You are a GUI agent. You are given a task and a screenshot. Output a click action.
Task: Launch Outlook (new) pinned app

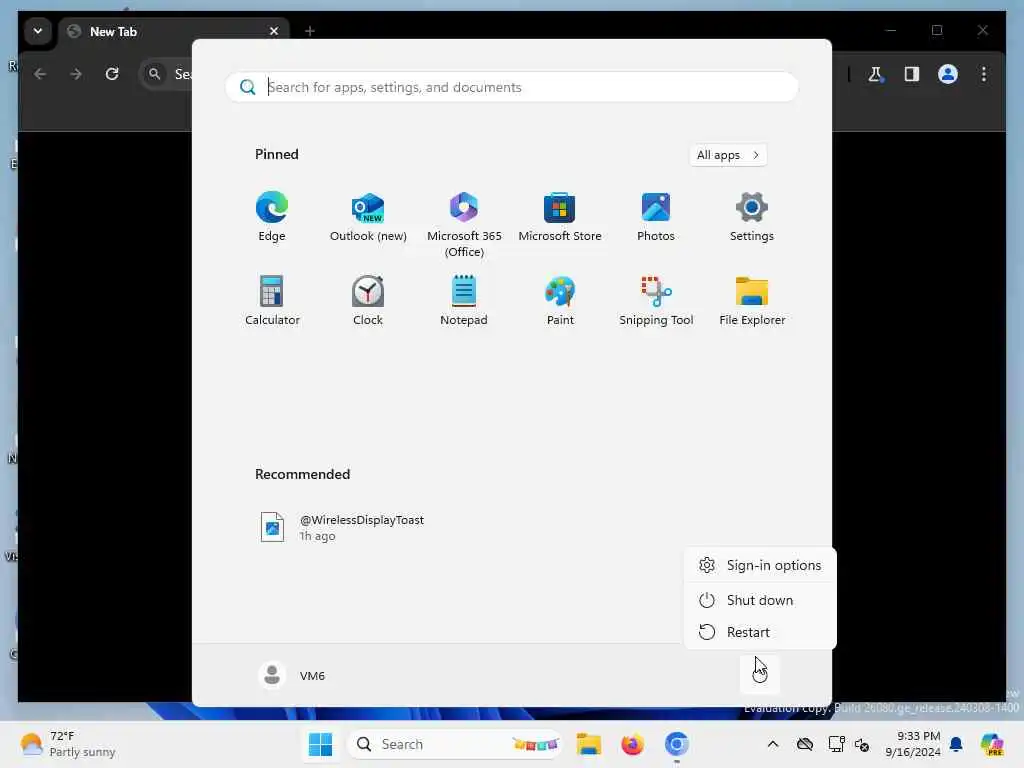coord(368,217)
